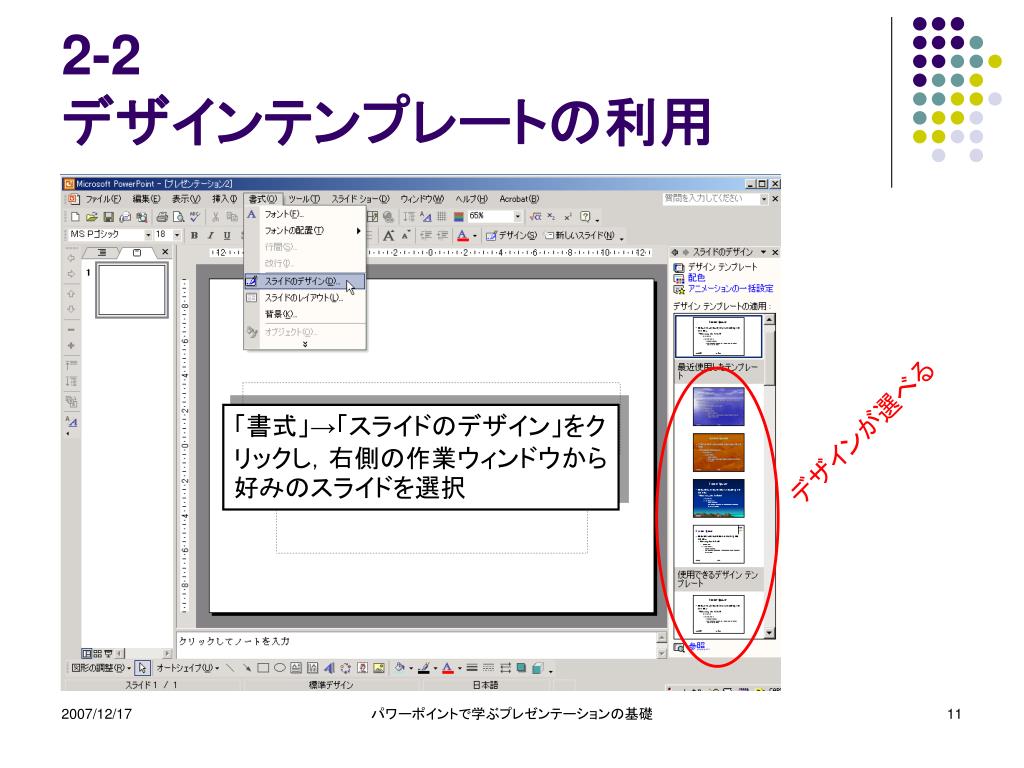
Task: Click the 参照 link at pane bottom
Action: coord(697,646)
